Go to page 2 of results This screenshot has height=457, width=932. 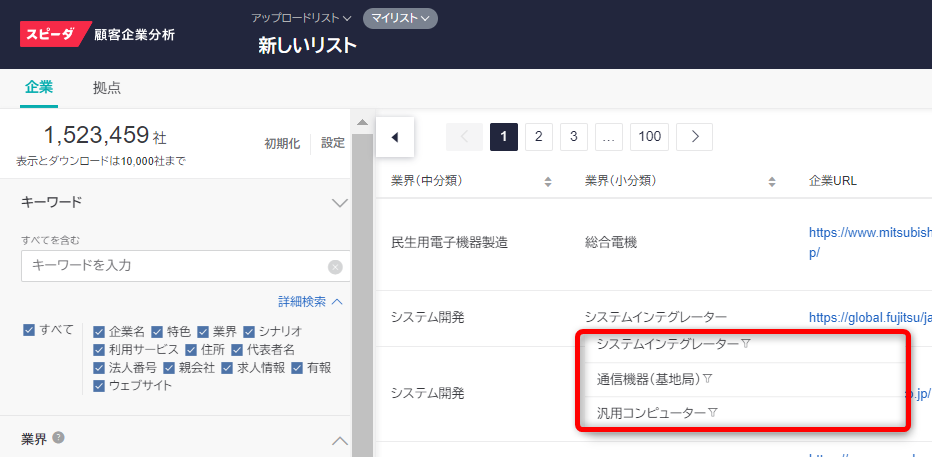pos(538,137)
